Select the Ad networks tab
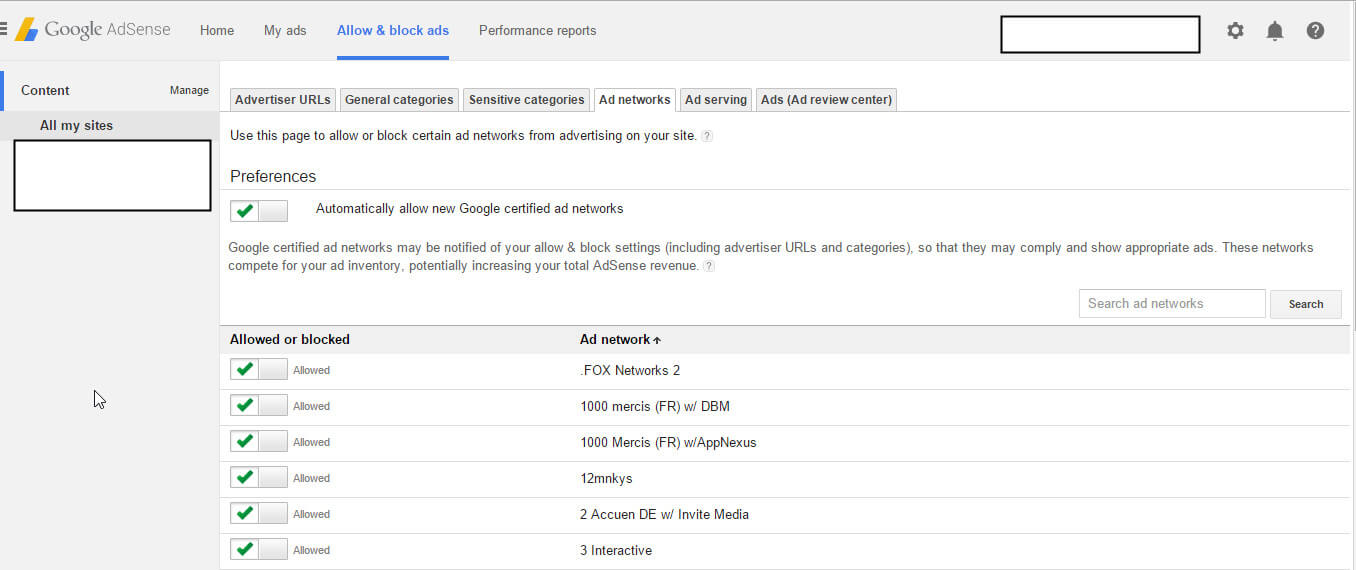Viewport: 1356px width, 570px height. (x=635, y=99)
